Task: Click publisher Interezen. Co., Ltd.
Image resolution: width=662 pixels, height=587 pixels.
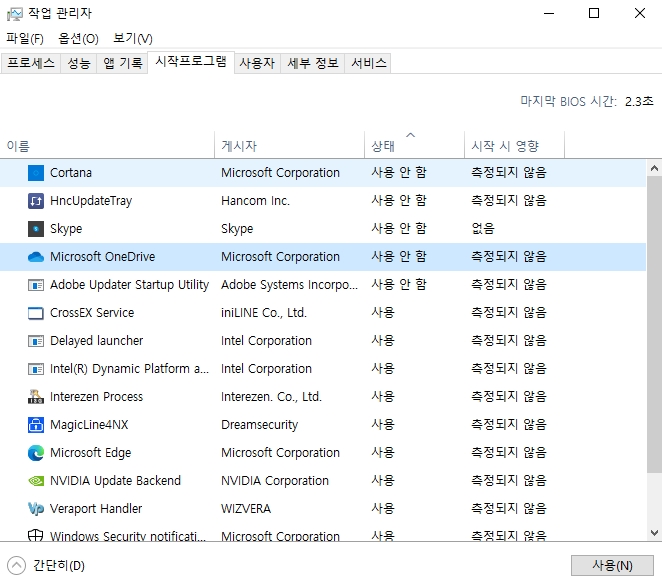Action: (271, 397)
